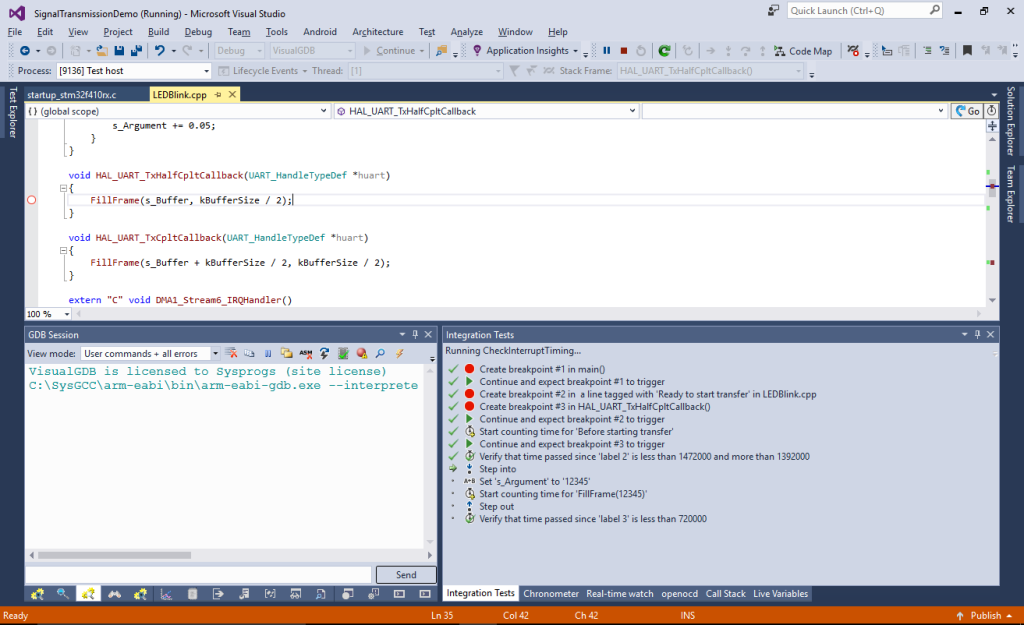Toggle auto-hide pin on the GDB Session panel
This screenshot has height=625, width=1024.
point(413,334)
